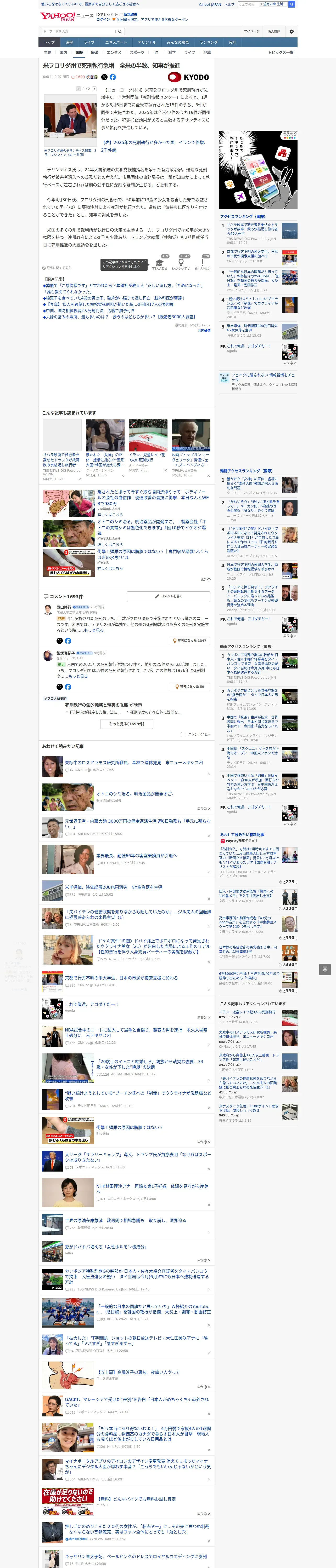The height and width of the screenshot is (1568, 336).
Task: Focus the keyword search input field
Action: (79, 31)
